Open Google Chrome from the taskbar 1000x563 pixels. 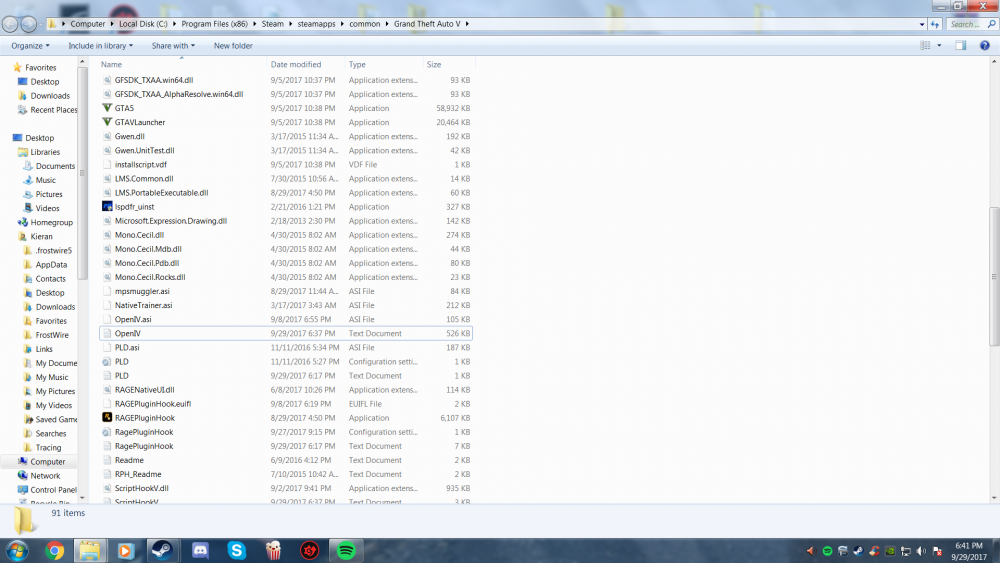(54, 550)
